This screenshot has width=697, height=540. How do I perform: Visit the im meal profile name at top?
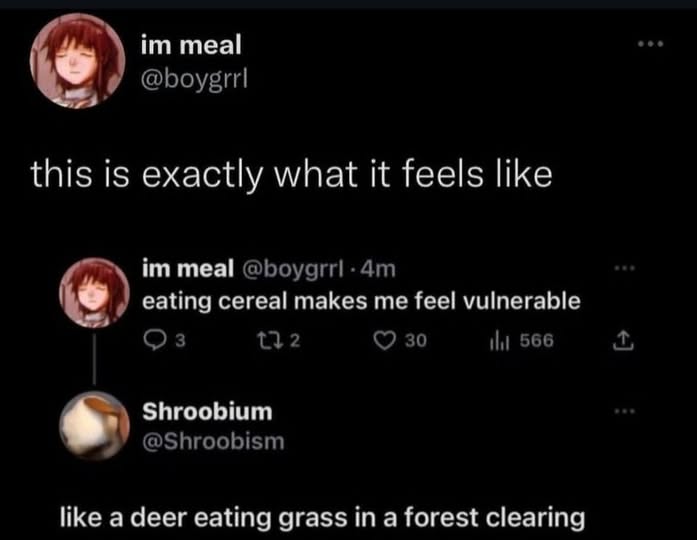click(192, 43)
